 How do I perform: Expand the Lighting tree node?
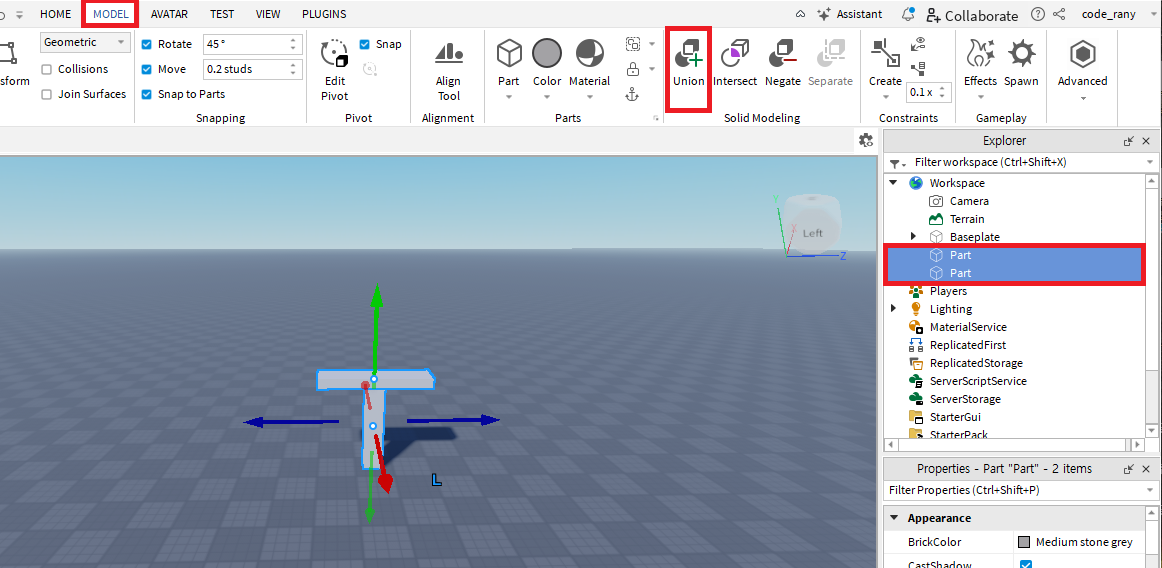tap(894, 308)
